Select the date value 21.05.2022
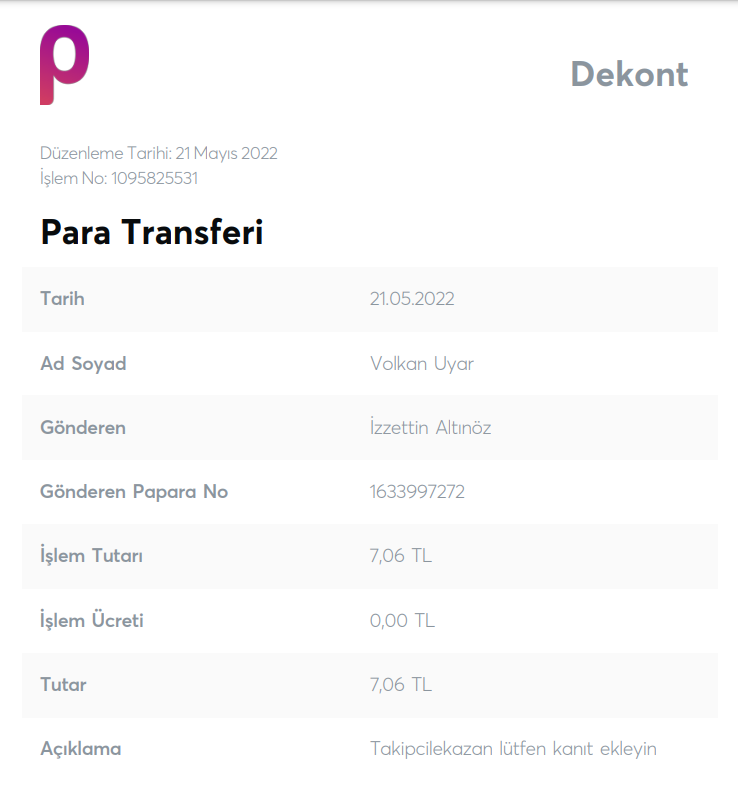This screenshot has height=789, width=738. click(x=412, y=299)
